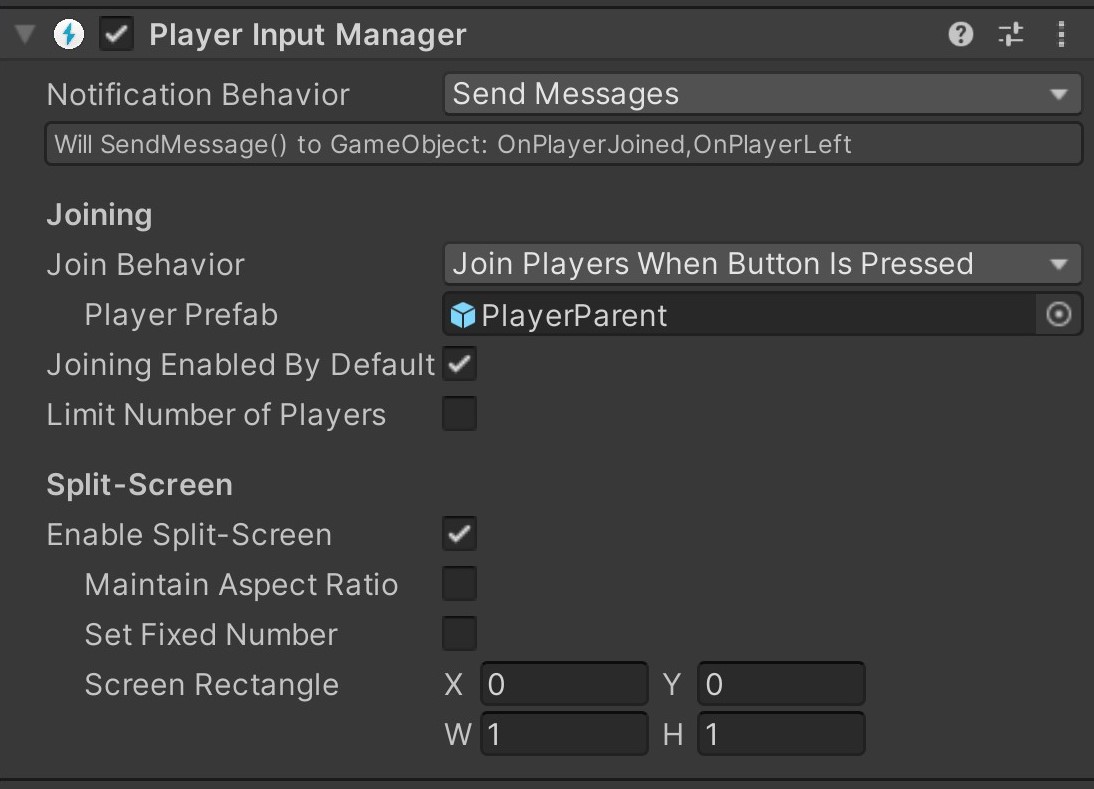
Task: Click the Screen Rectangle Y field
Action: click(781, 684)
